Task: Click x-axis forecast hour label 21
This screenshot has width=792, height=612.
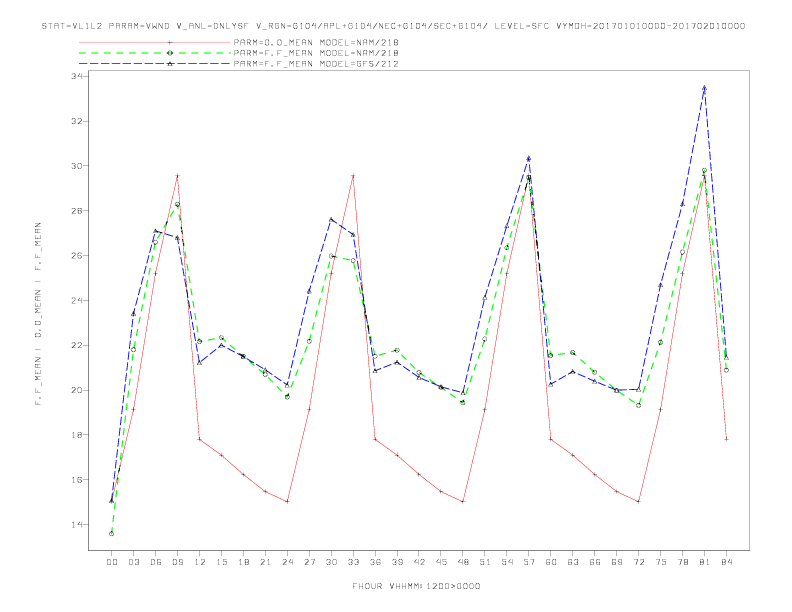Action: [265, 562]
